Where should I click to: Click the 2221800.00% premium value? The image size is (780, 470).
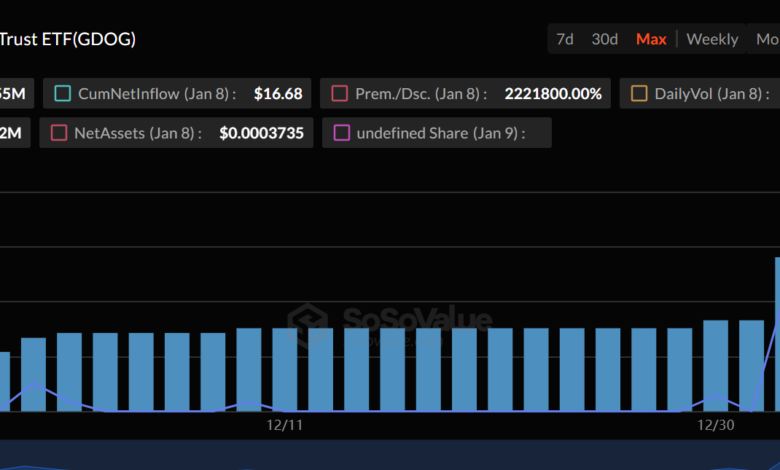click(x=553, y=94)
